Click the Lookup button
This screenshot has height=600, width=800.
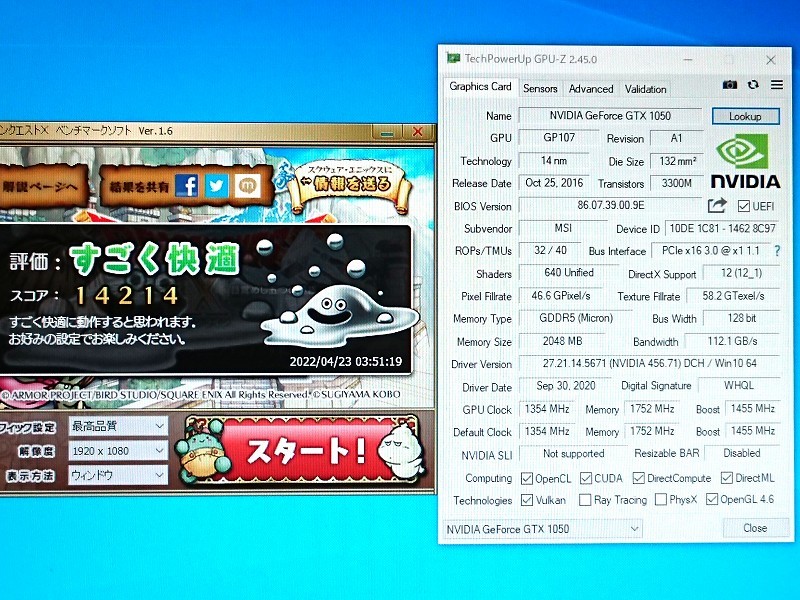click(745, 116)
